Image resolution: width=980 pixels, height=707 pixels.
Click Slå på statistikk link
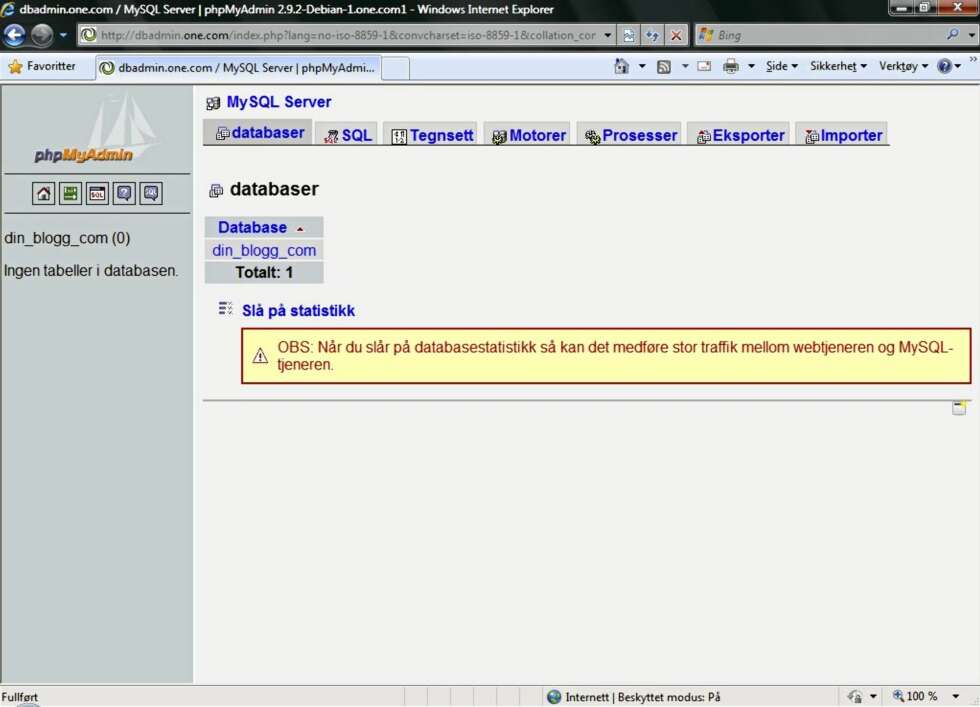[x=298, y=311]
